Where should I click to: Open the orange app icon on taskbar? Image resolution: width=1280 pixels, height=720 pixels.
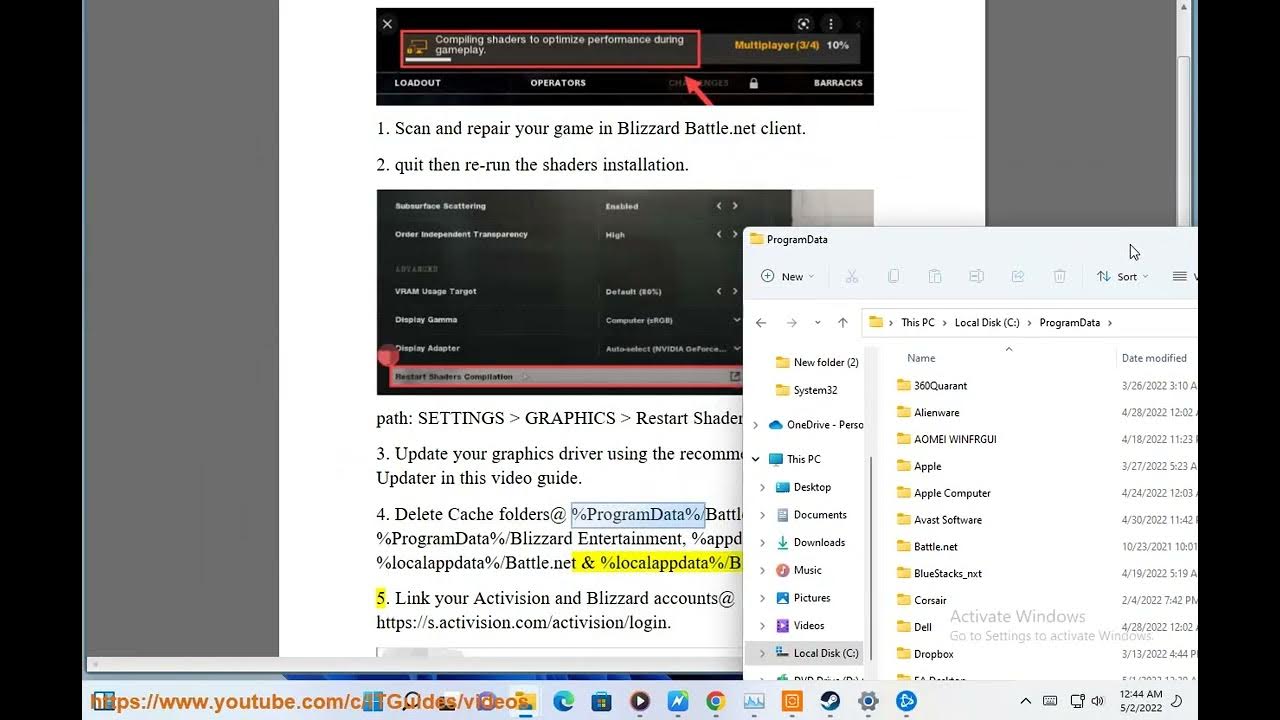791,701
